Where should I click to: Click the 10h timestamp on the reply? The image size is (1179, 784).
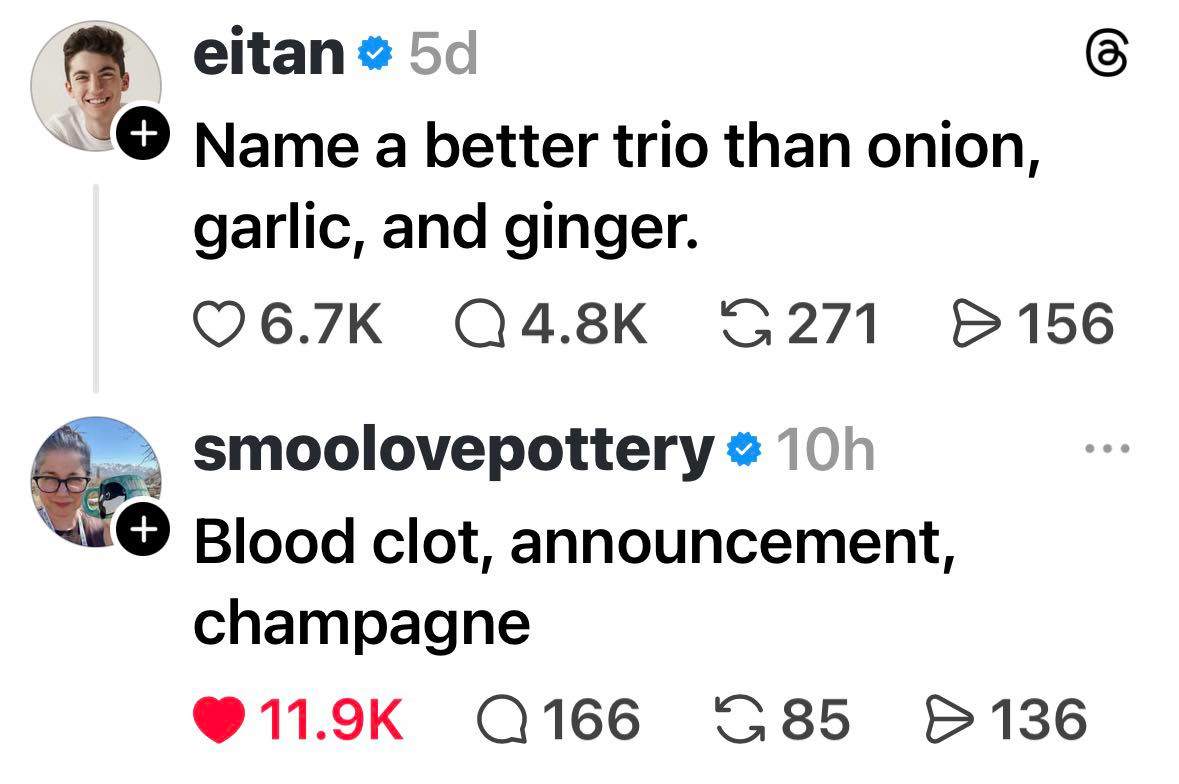(825, 450)
